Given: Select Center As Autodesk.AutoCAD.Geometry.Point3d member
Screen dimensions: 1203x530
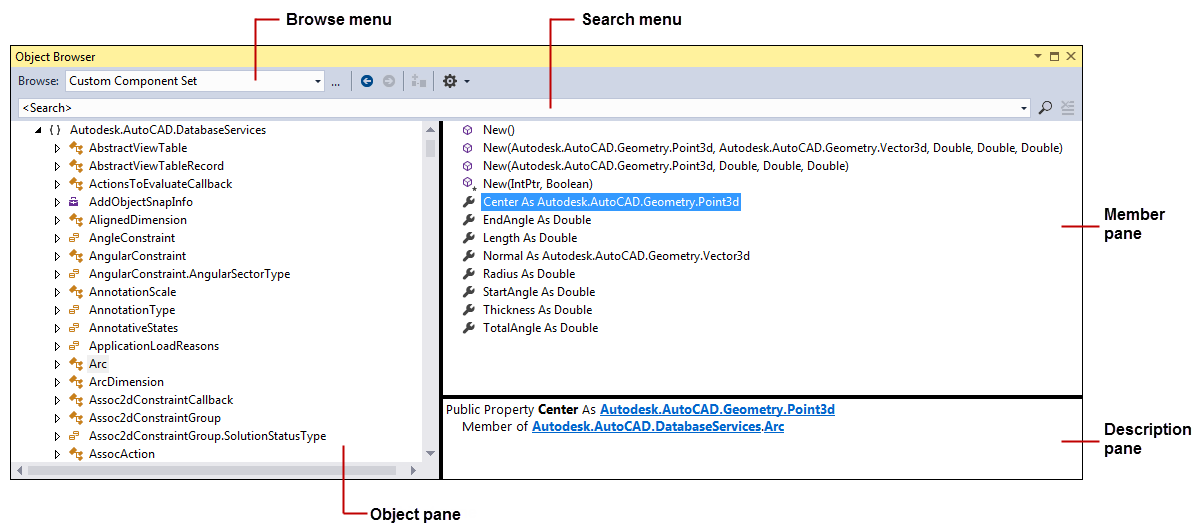Looking at the screenshot, I should [x=611, y=202].
